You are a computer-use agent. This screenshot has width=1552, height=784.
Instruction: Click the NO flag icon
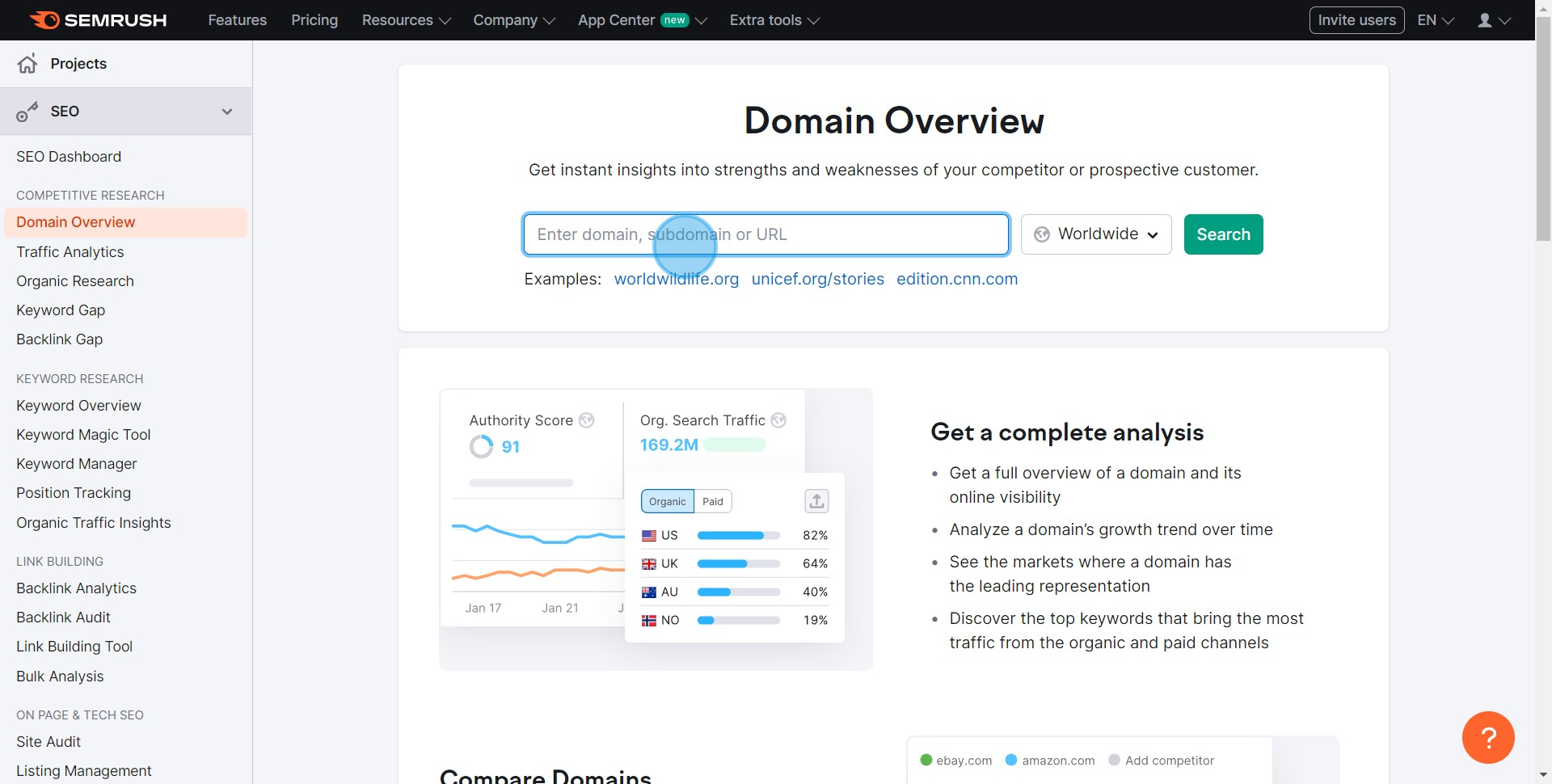(x=649, y=621)
